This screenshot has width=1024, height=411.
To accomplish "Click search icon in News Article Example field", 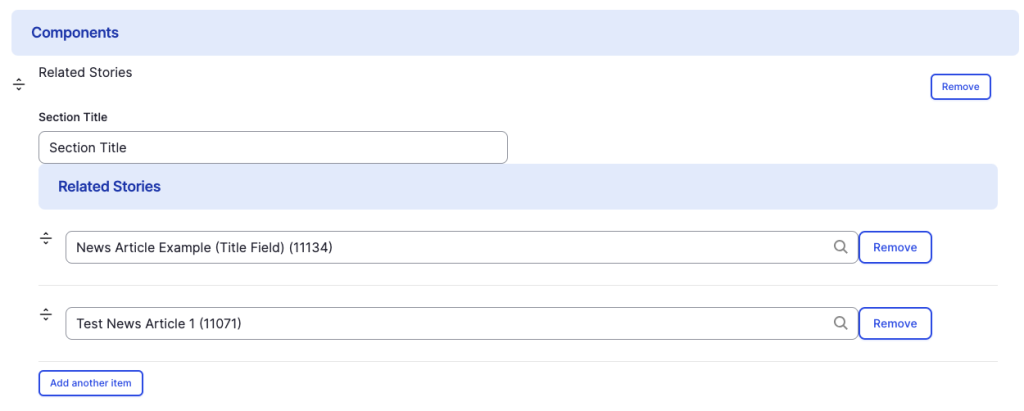I will click(841, 247).
